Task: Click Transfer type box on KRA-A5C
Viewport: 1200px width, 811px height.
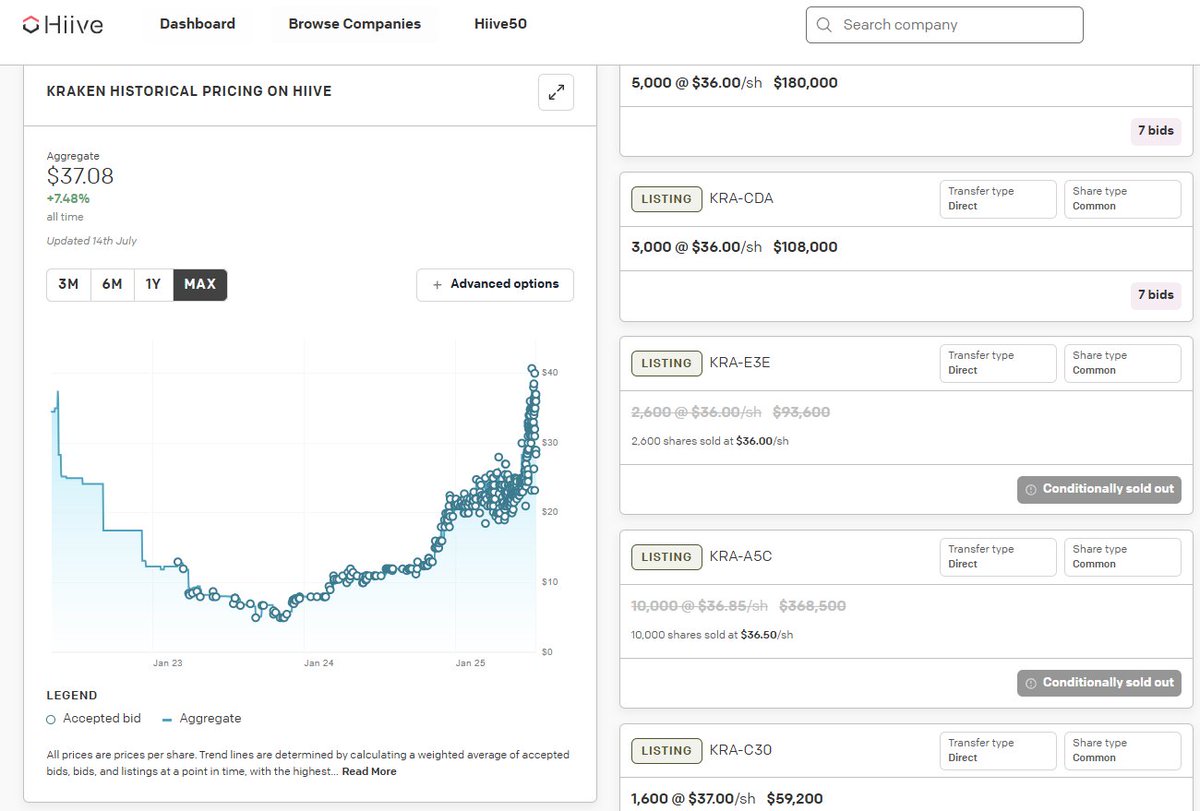Action: [998, 557]
